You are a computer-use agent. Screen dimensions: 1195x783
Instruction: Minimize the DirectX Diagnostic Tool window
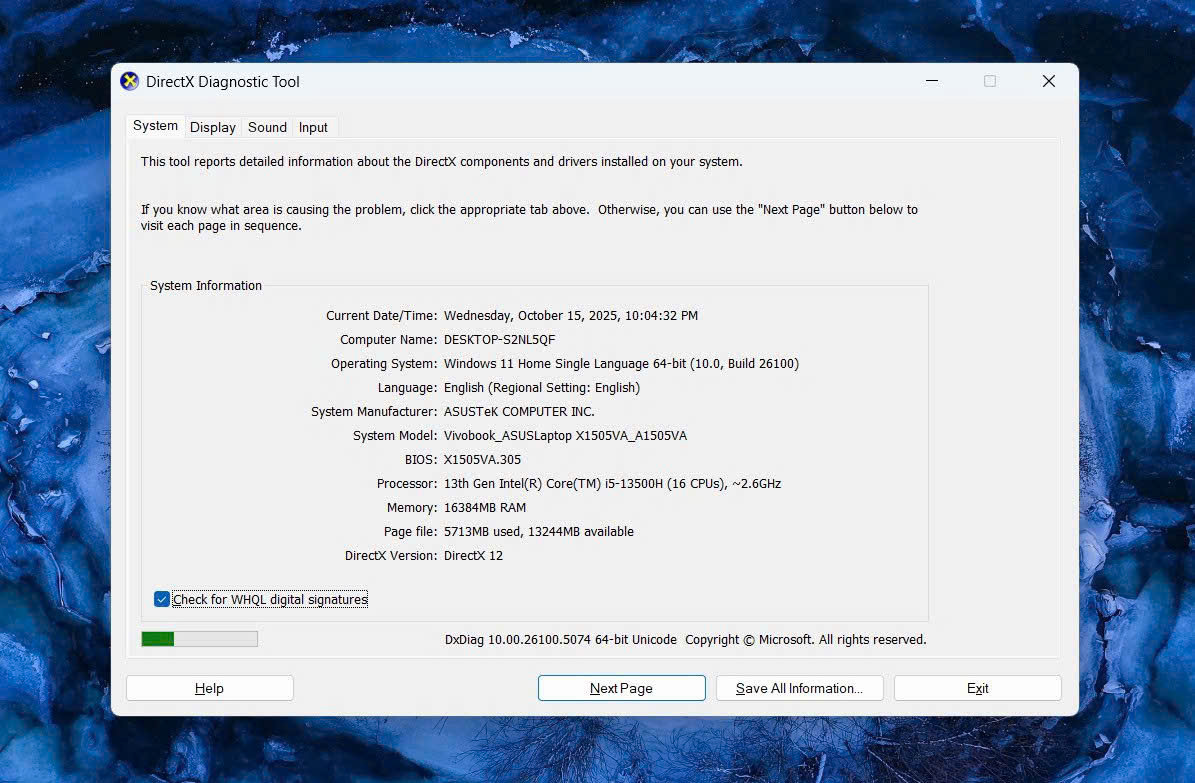tap(931, 82)
